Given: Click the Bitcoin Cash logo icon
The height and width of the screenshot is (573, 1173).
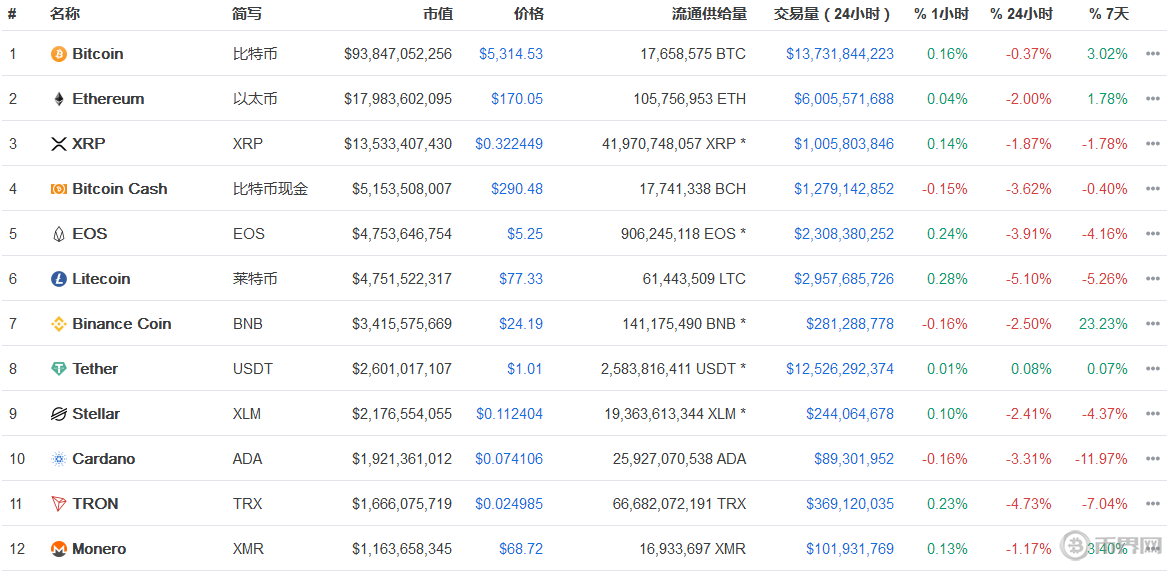Looking at the screenshot, I should click(x=59, y=189).
